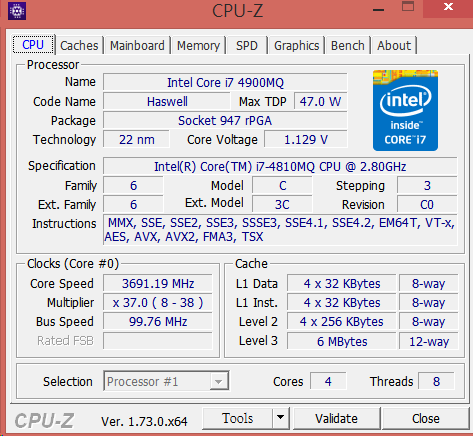Click the CPU-Z app icon in title bar

coord(17,11)
